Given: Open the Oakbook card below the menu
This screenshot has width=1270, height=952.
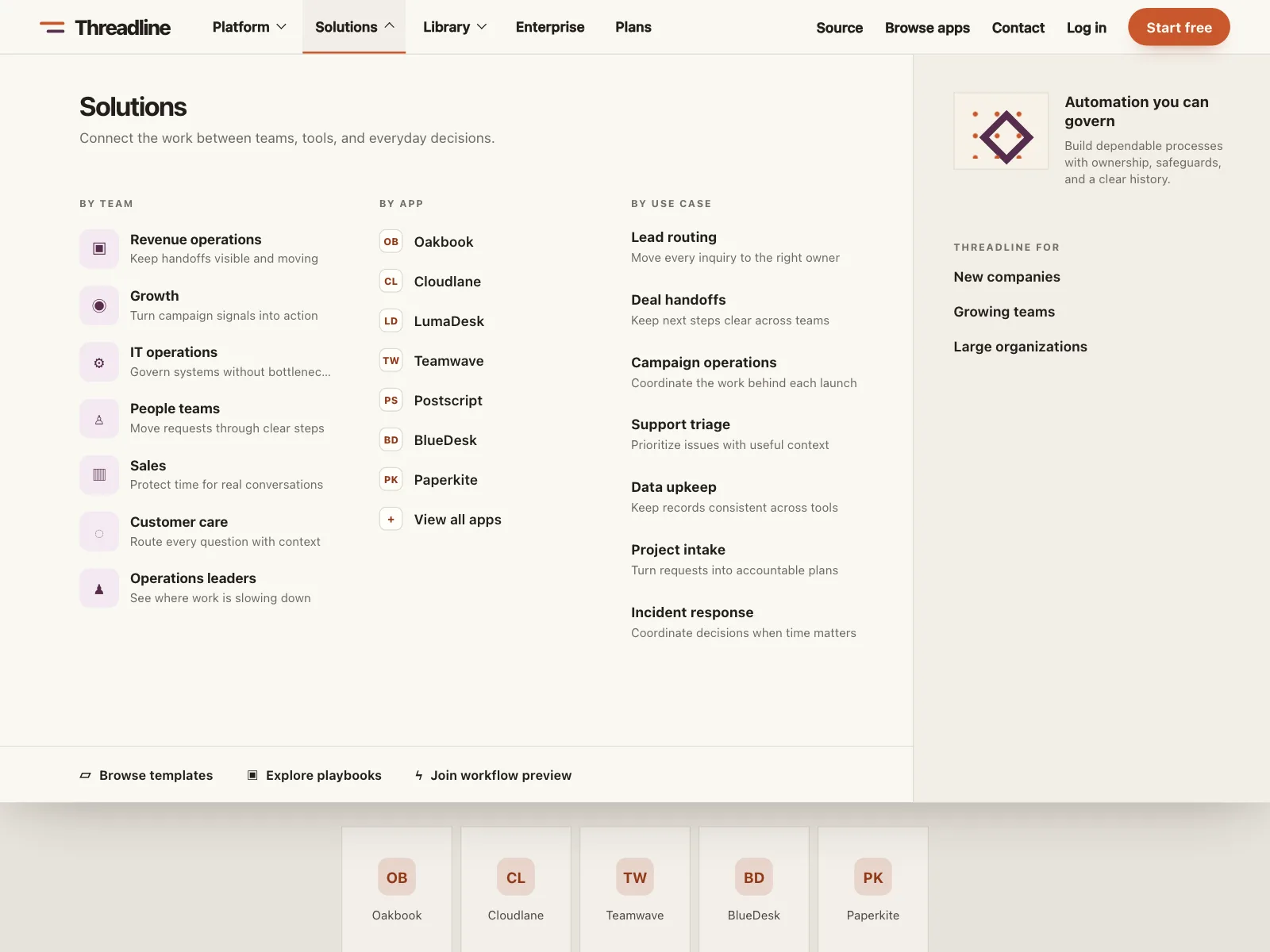Looking at the screenshot, I should (x=397, y=889).
